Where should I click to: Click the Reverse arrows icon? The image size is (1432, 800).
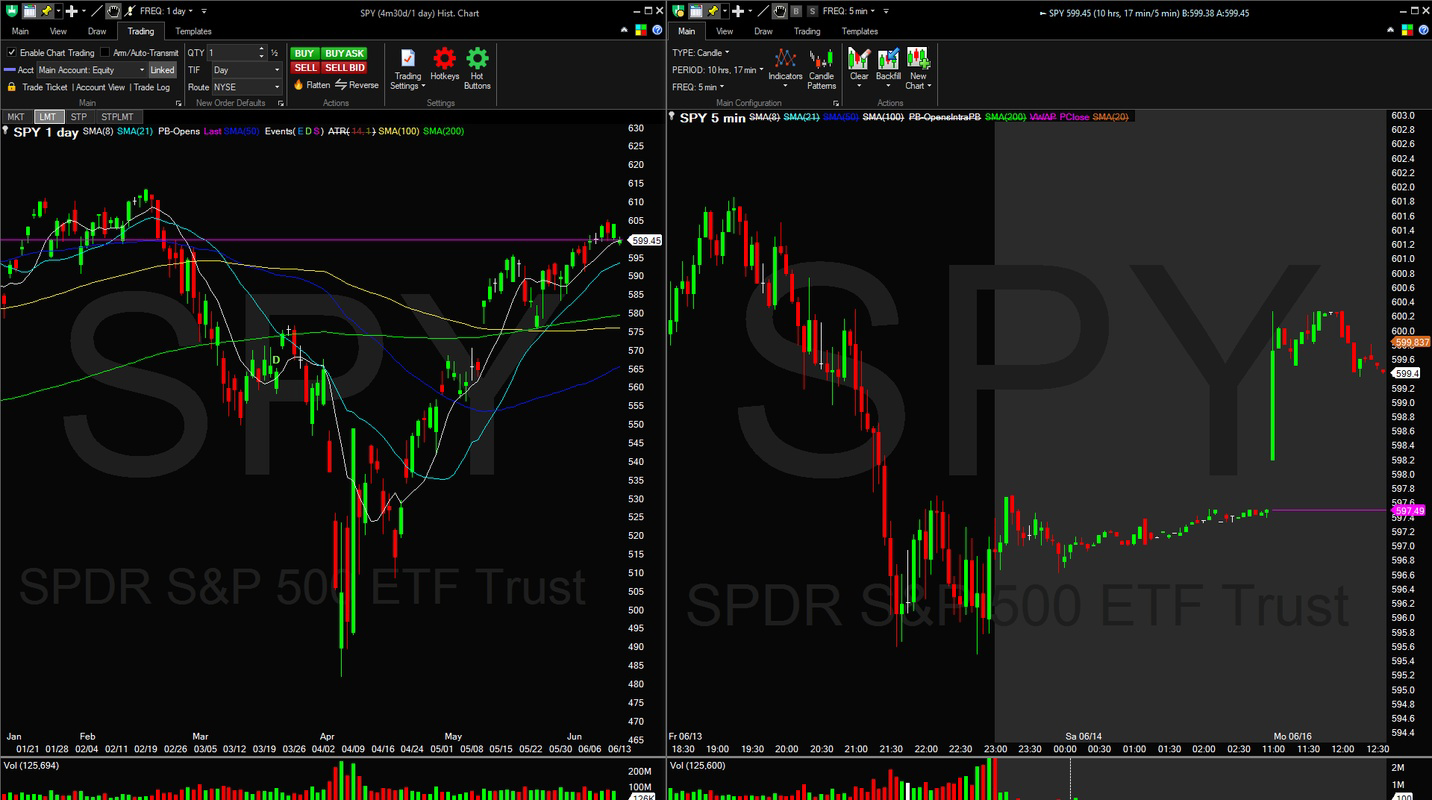(341, 85)
